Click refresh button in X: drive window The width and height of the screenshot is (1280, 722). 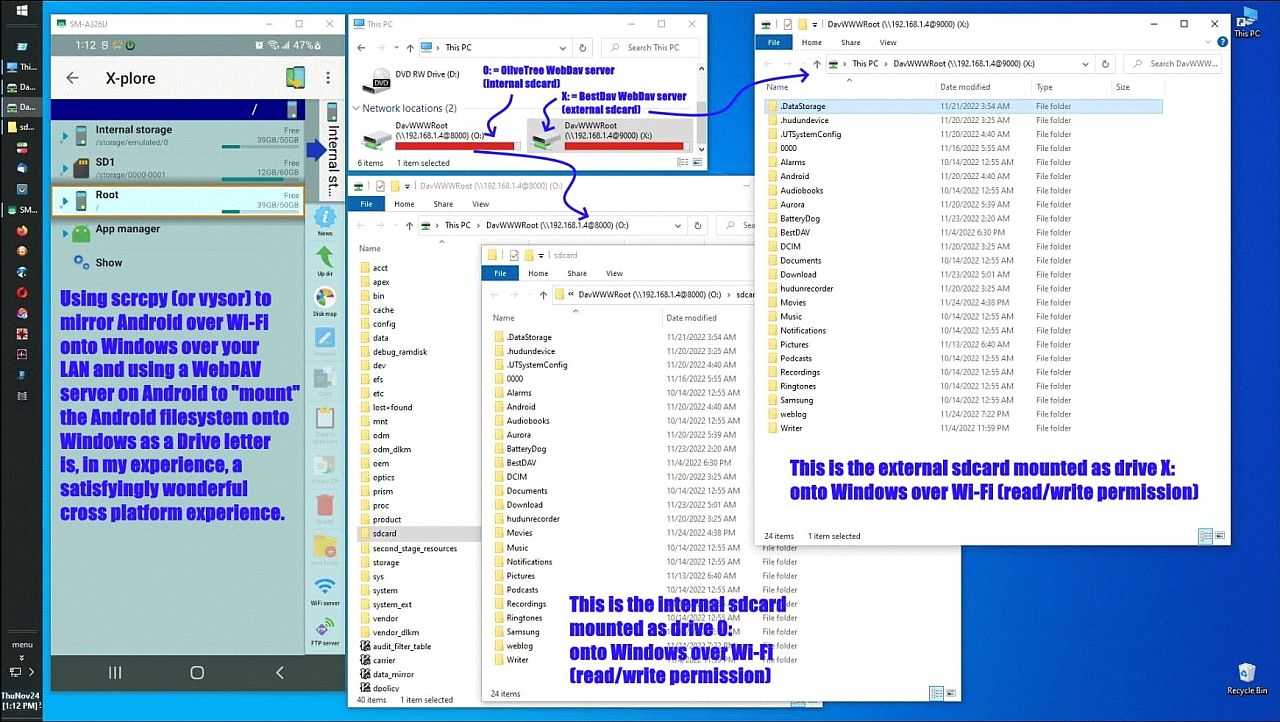1105,63
